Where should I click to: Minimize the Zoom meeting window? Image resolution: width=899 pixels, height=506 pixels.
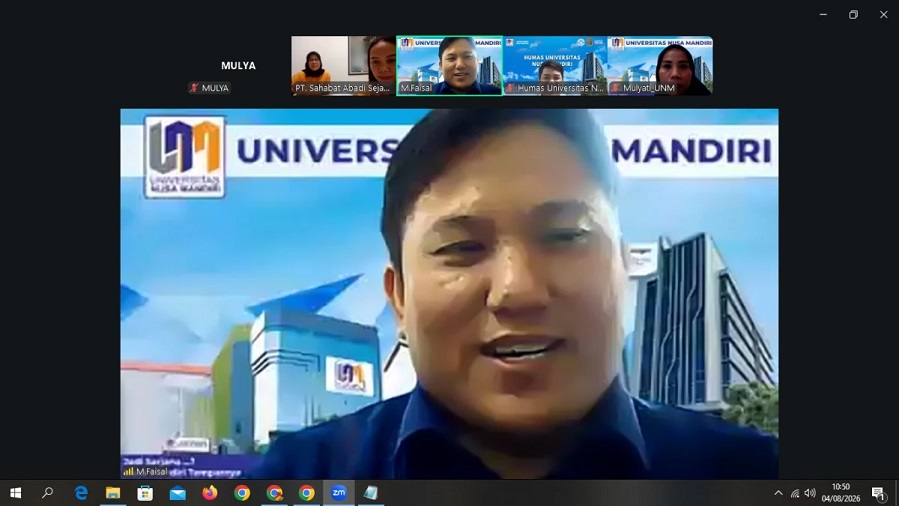tap(823, 14)
